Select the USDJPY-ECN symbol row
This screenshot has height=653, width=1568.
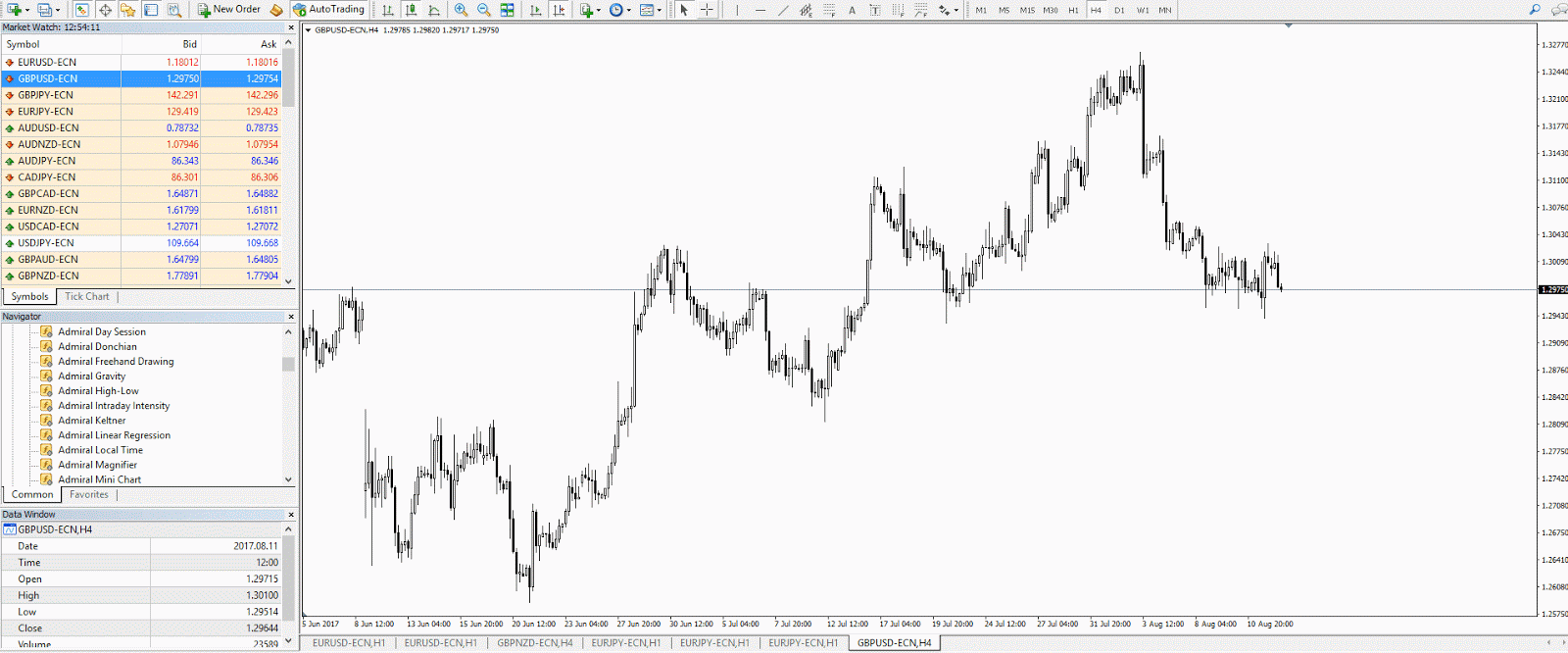141,243
